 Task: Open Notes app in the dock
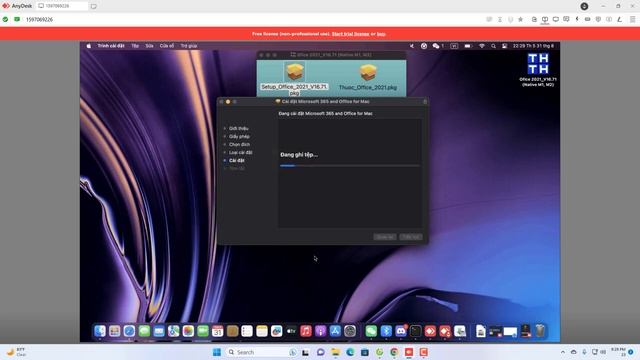[262, 331]
